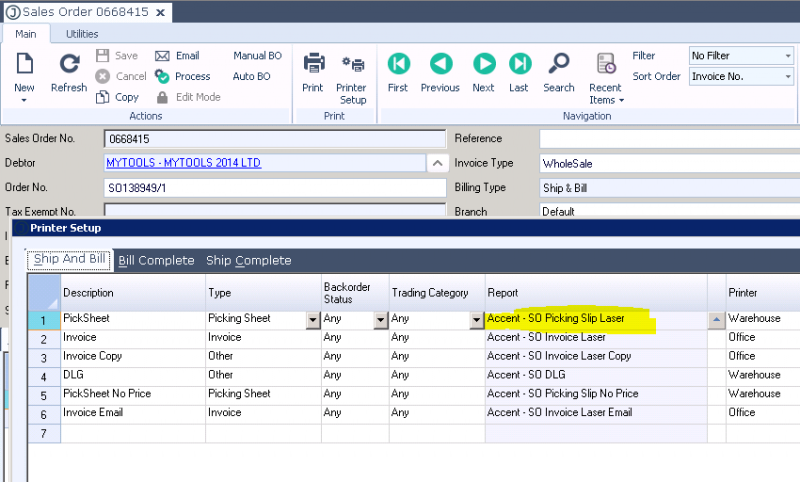Click the Print icon

coord(313,66)
